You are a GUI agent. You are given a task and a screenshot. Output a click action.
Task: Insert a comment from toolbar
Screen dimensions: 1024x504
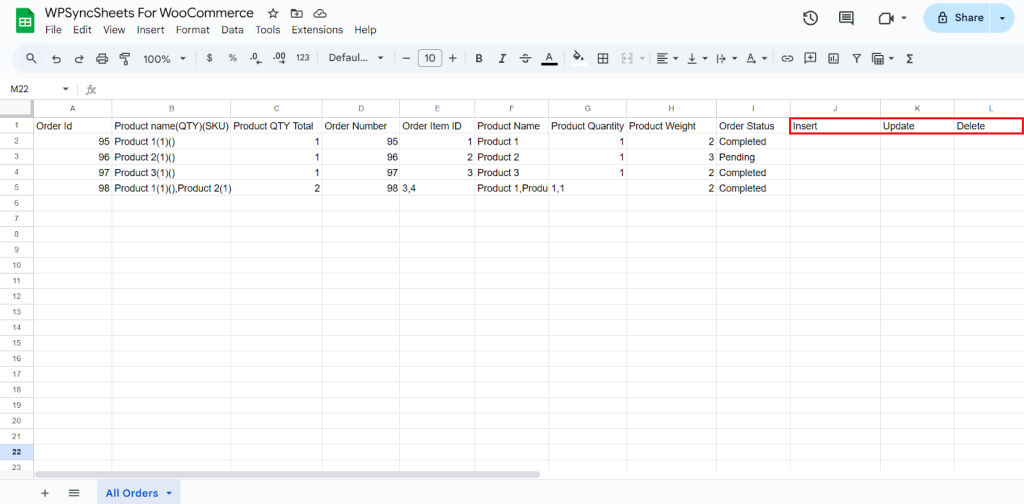[x=810, y=58]
